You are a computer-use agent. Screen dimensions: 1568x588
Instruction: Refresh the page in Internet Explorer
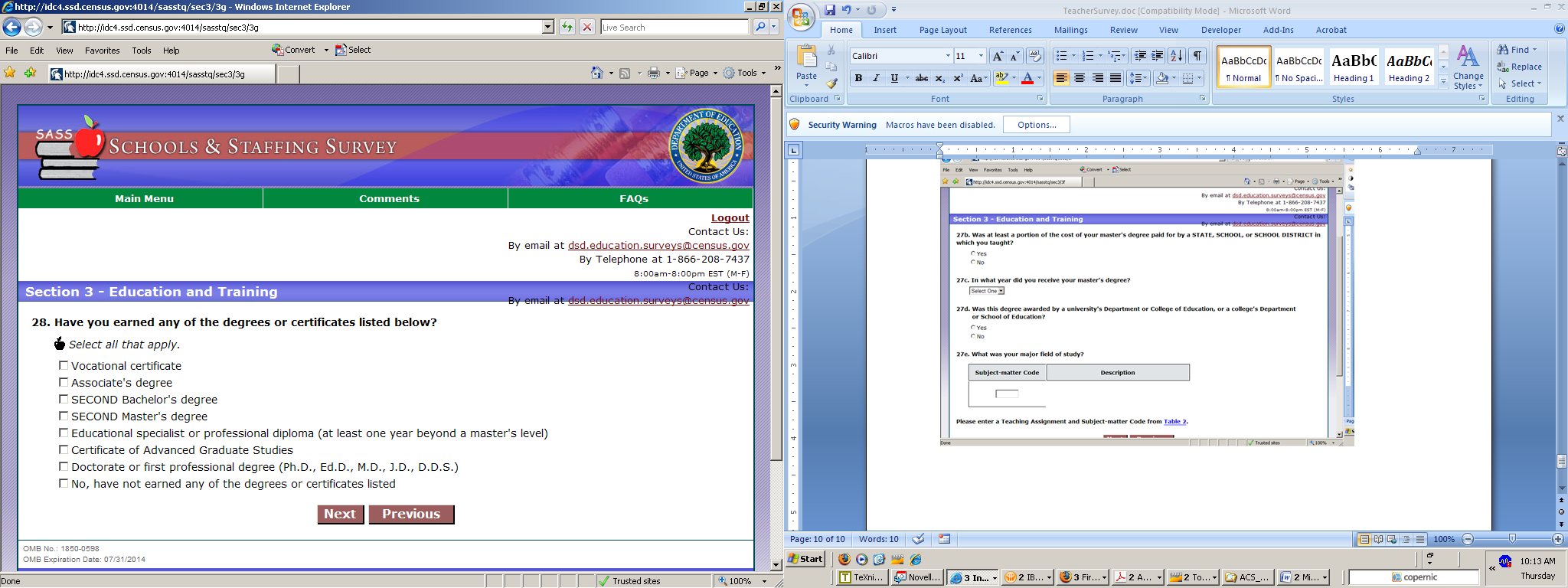[567, 27]
